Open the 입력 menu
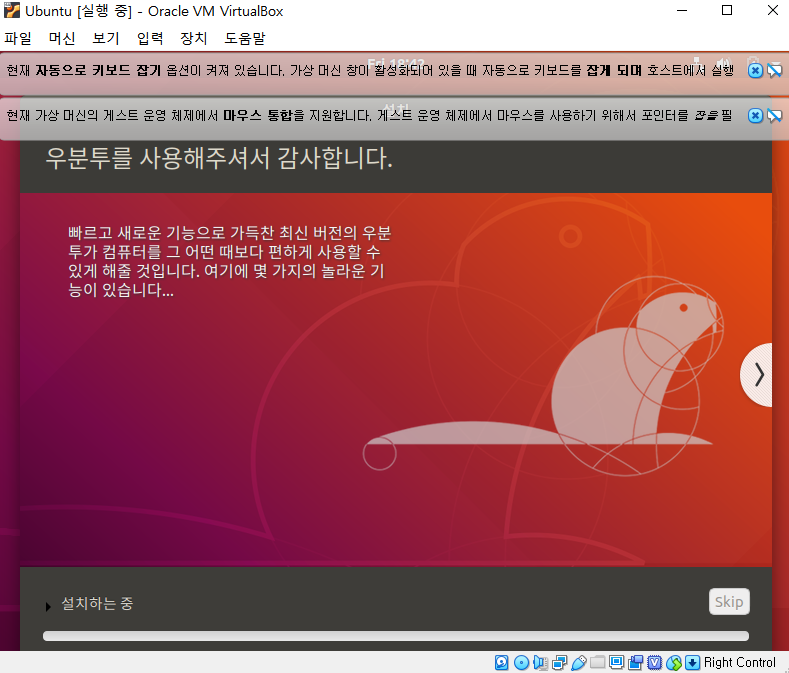Viewport: 789px width, 673px height. click(150, 38)
